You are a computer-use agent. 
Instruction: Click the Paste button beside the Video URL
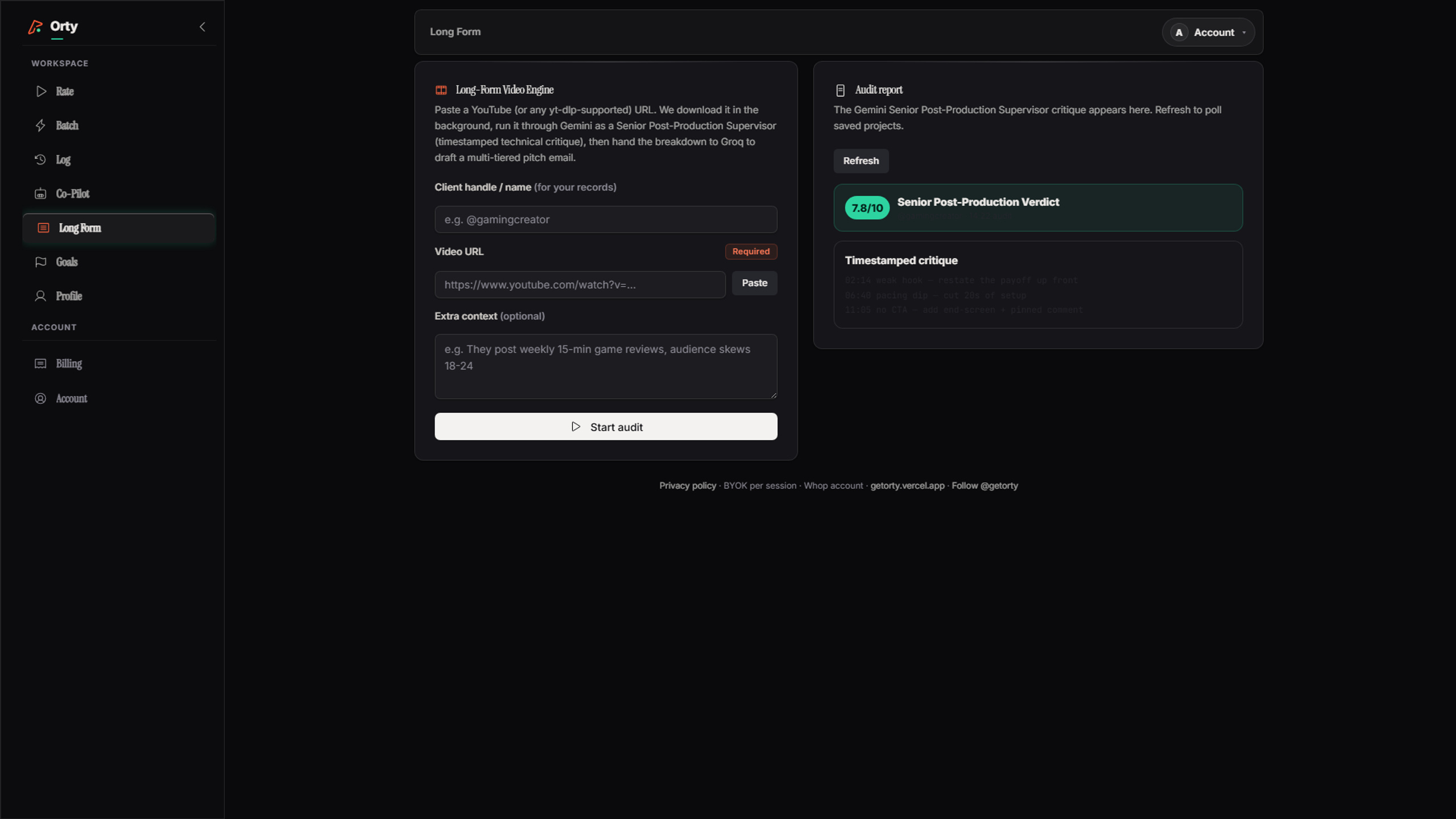pos(754,283)
